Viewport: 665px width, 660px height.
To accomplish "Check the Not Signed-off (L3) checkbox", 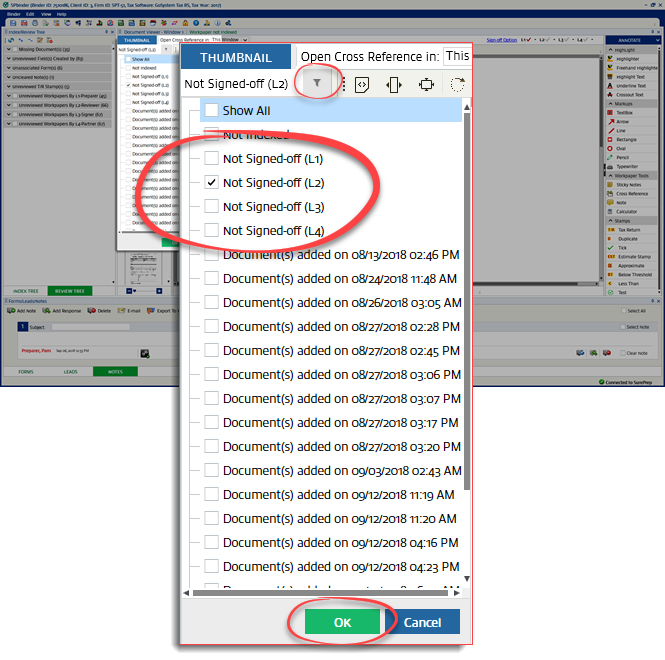I will click(x=211, y=207).
